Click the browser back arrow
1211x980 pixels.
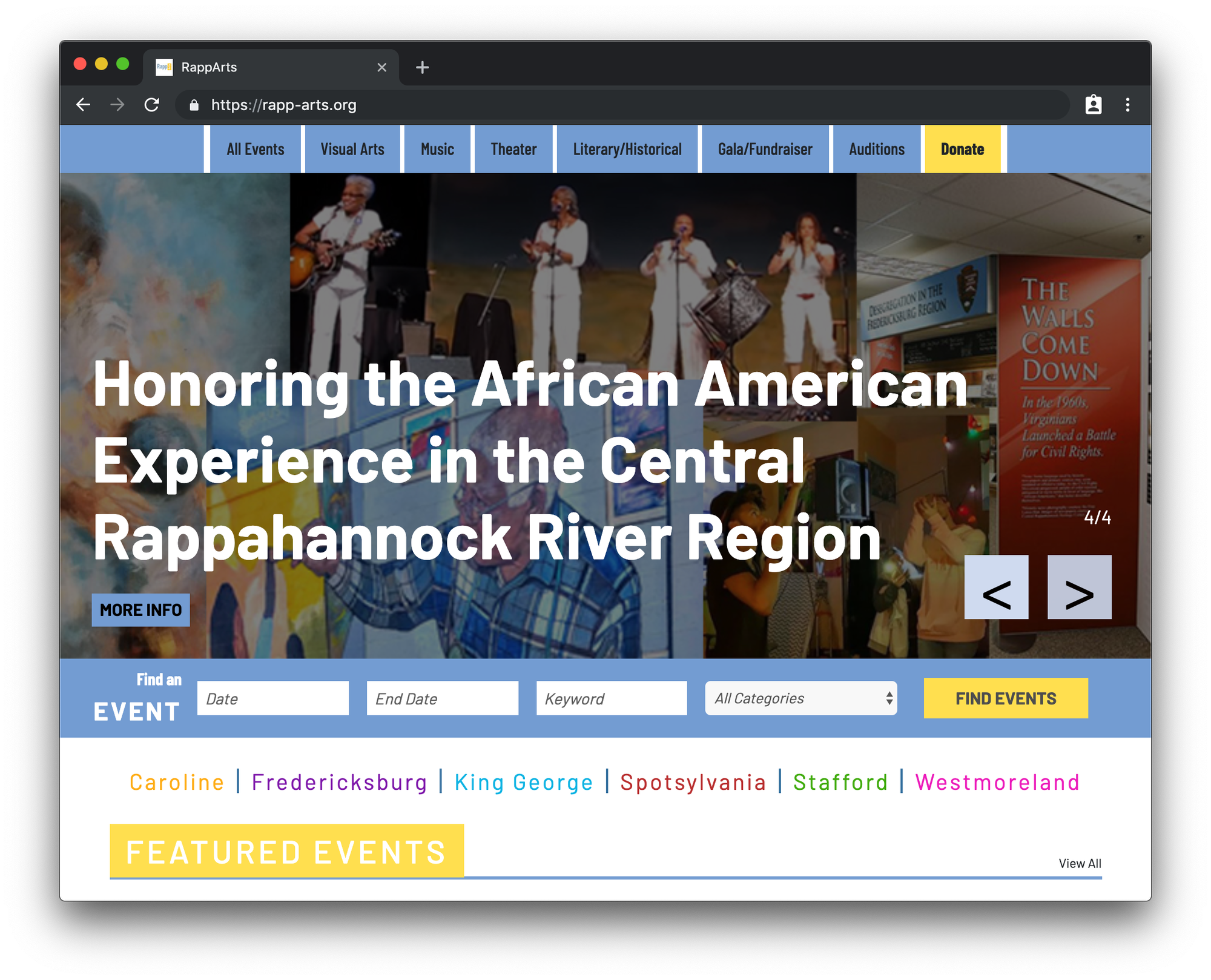click(83, 105)
